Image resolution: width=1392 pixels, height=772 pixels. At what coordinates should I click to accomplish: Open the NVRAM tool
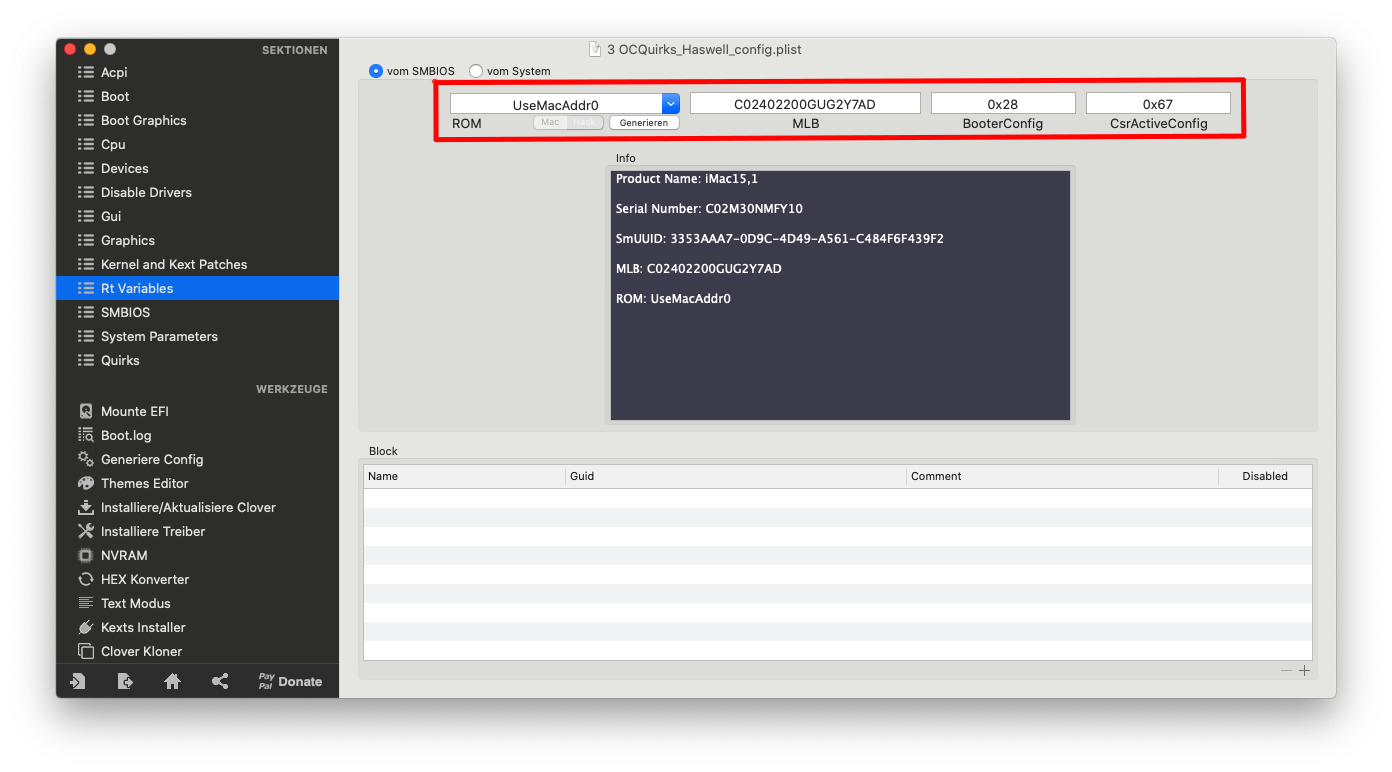112,555
